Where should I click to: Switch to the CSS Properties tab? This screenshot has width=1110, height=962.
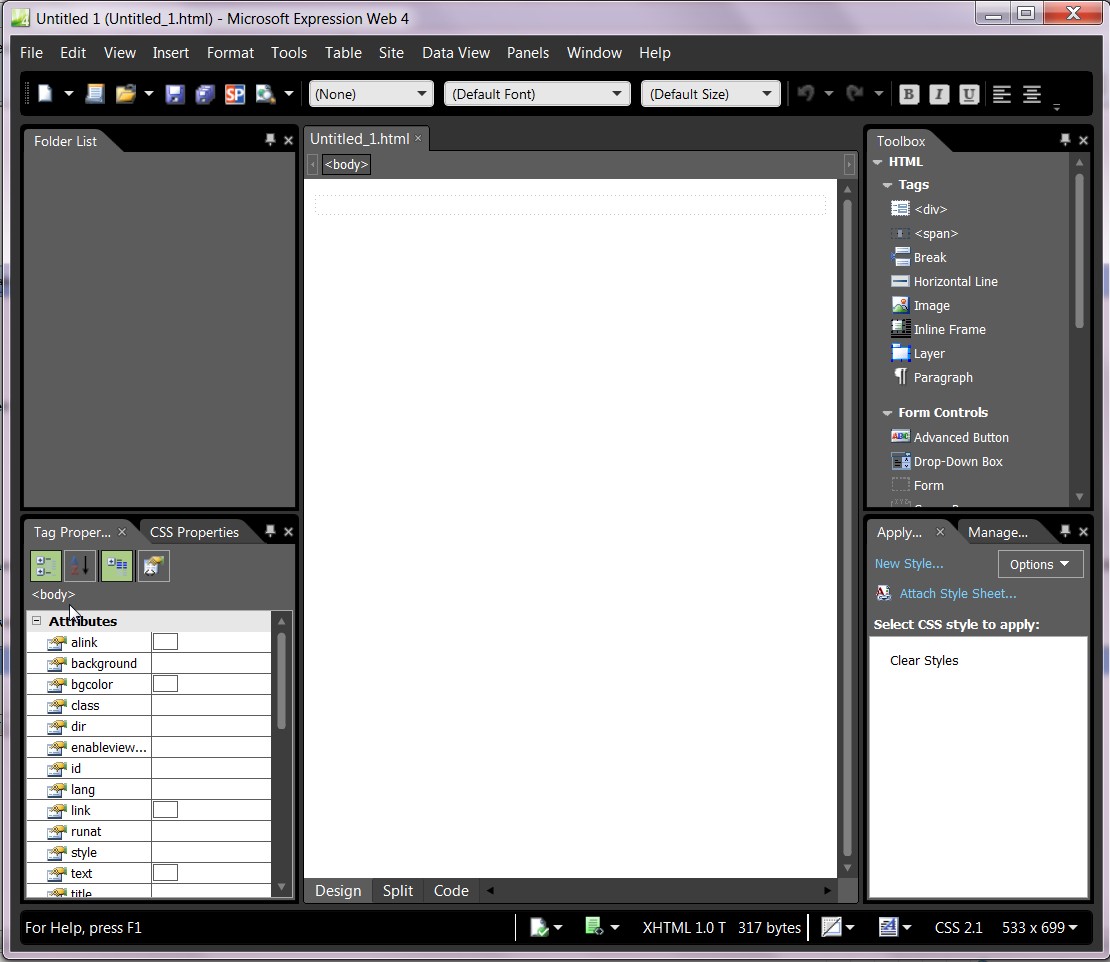point(194,532)
